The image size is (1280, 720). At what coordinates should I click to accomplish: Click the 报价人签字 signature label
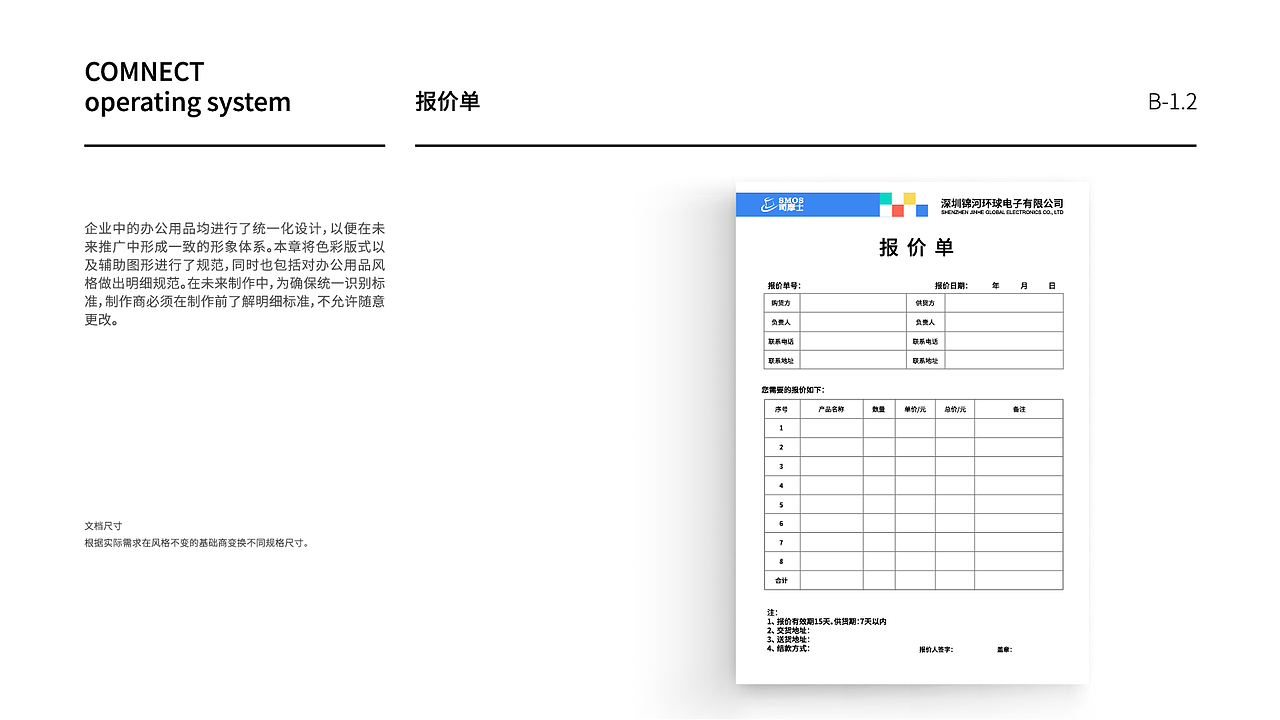click(937, 649)
